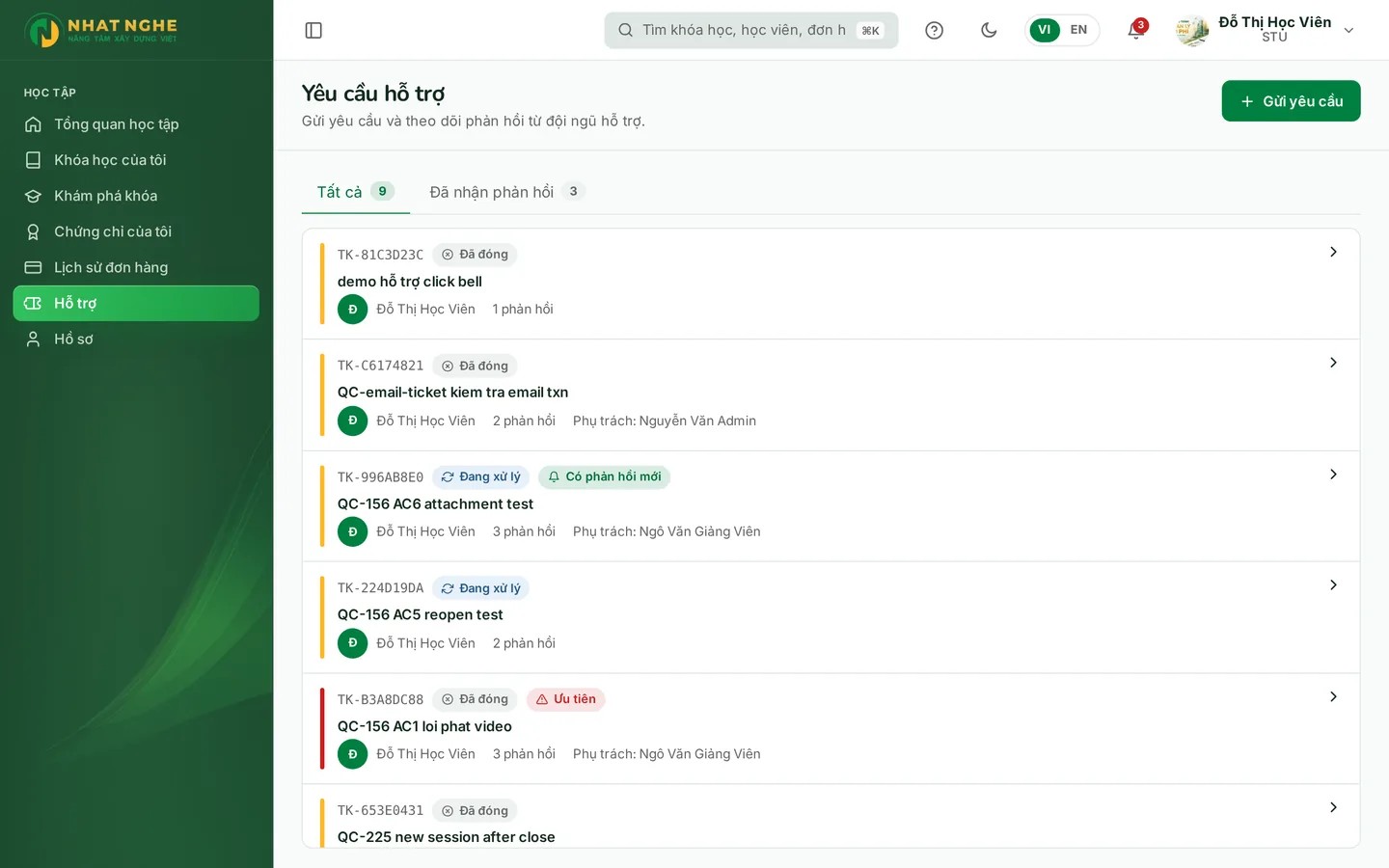Click Đang xử lý badge on TK-224D19DA
The width and height of the screenshot is (1389, 868).
(480, 588)
